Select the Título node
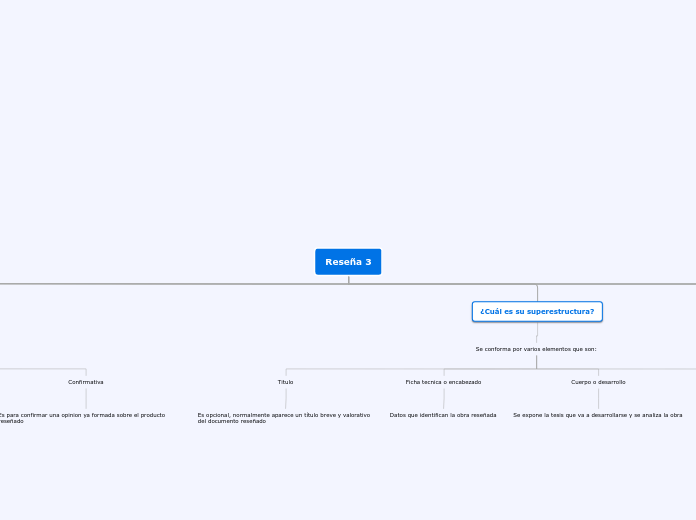The image size is (696, 520). [x=285, y=382]
